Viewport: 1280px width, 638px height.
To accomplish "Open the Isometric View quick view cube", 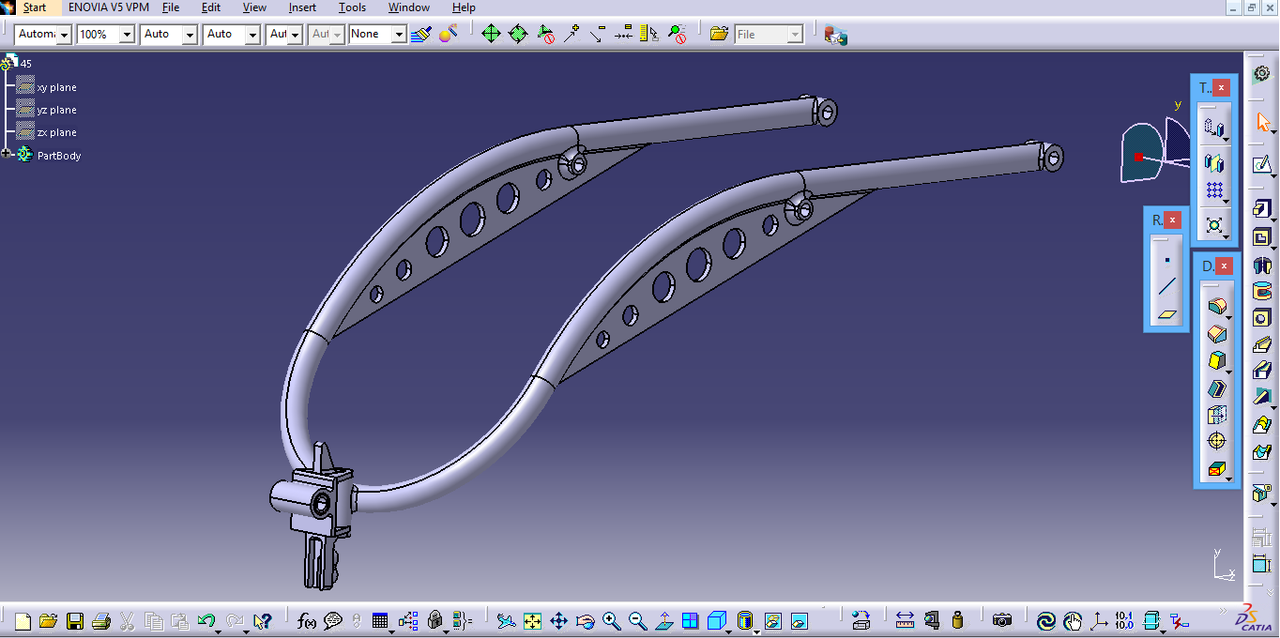I will (717, 622).
